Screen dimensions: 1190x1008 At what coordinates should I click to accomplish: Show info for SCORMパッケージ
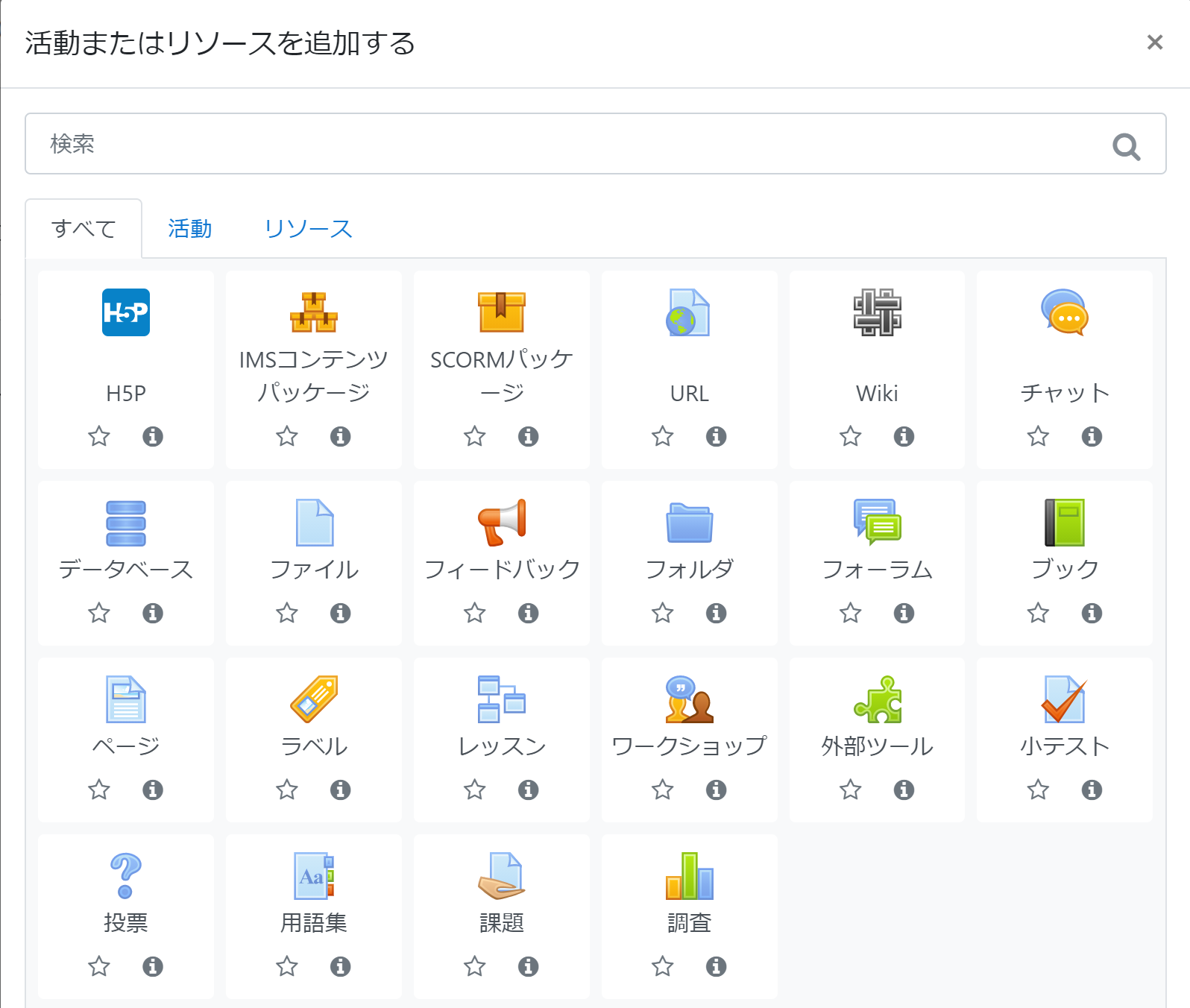528,436
